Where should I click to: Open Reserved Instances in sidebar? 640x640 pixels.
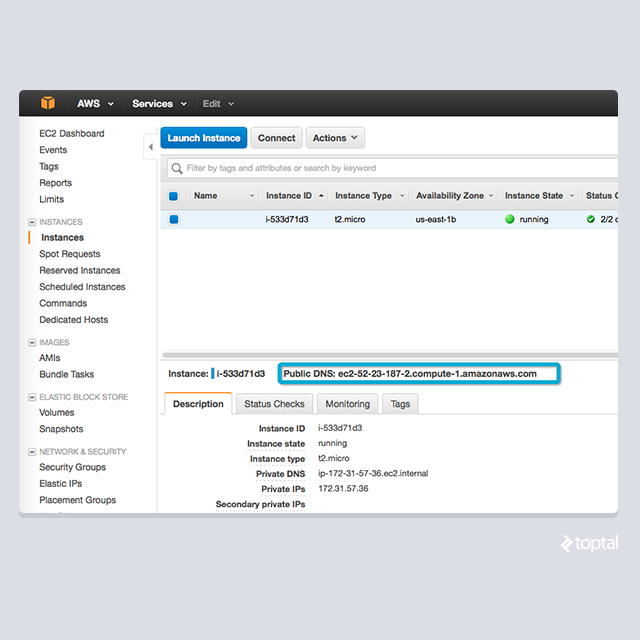tap(80, 270)
